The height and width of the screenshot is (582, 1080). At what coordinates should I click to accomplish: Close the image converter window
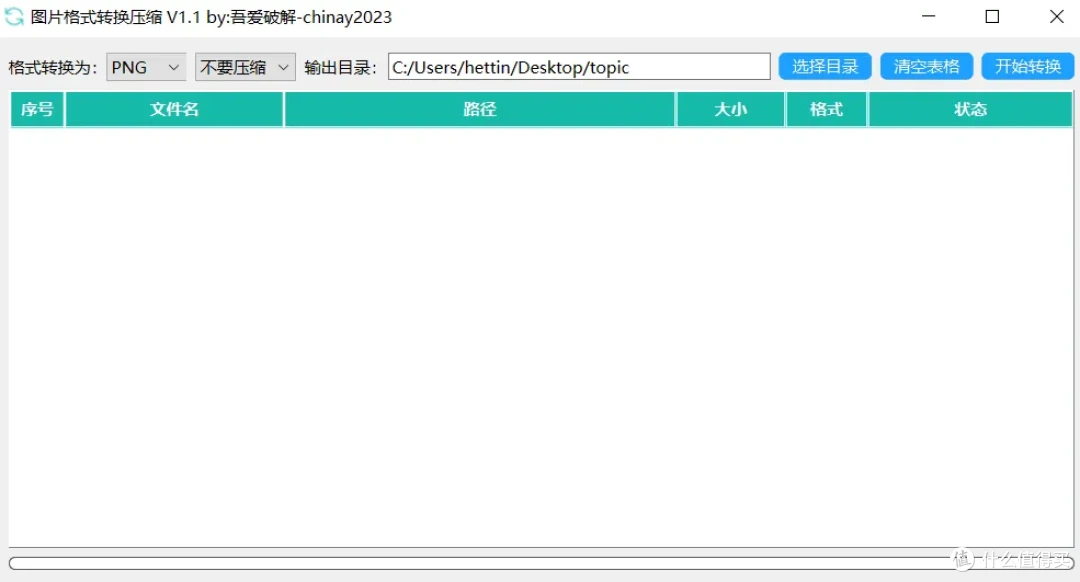pos(1057,17)
